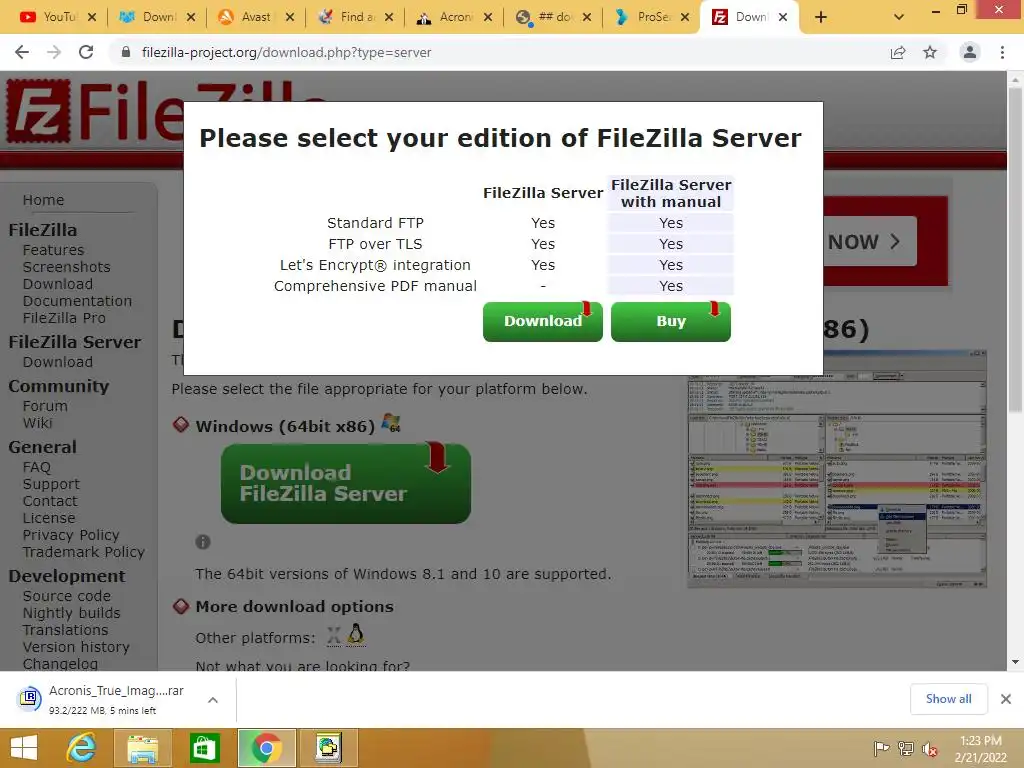
Task: Click the info icon below download button
Action: [202, 542]
